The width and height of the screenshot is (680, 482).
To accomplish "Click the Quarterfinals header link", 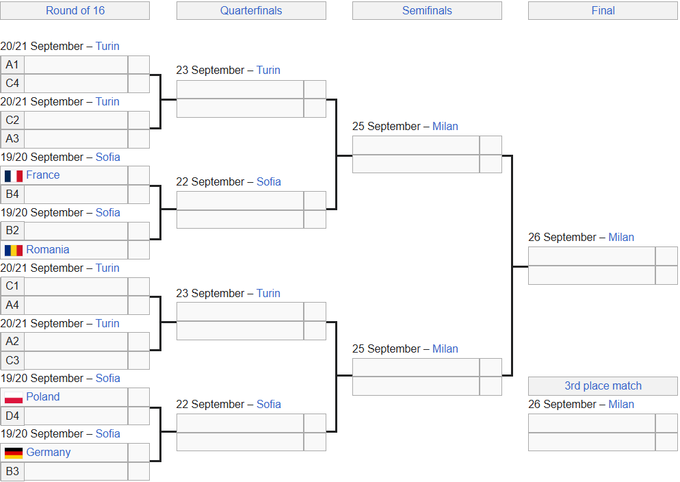I will 251,10.
